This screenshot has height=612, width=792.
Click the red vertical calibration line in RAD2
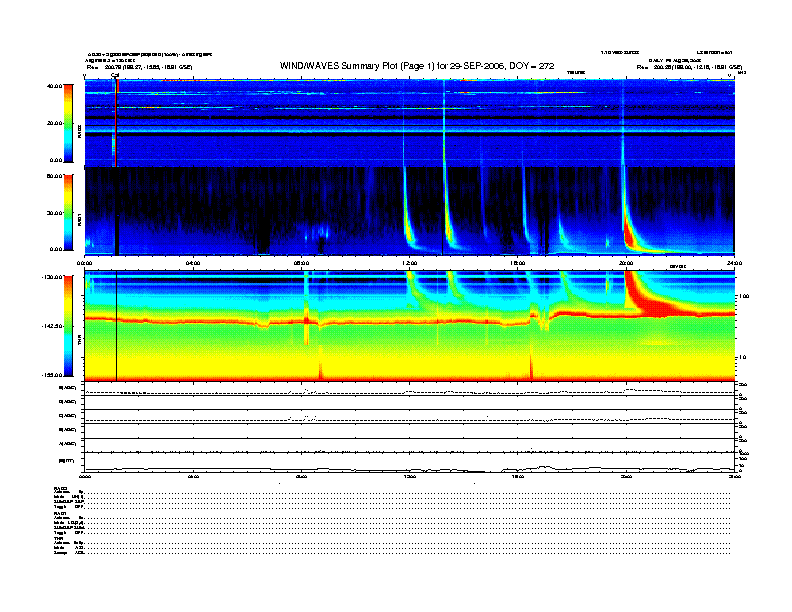[x=116, y=123]
